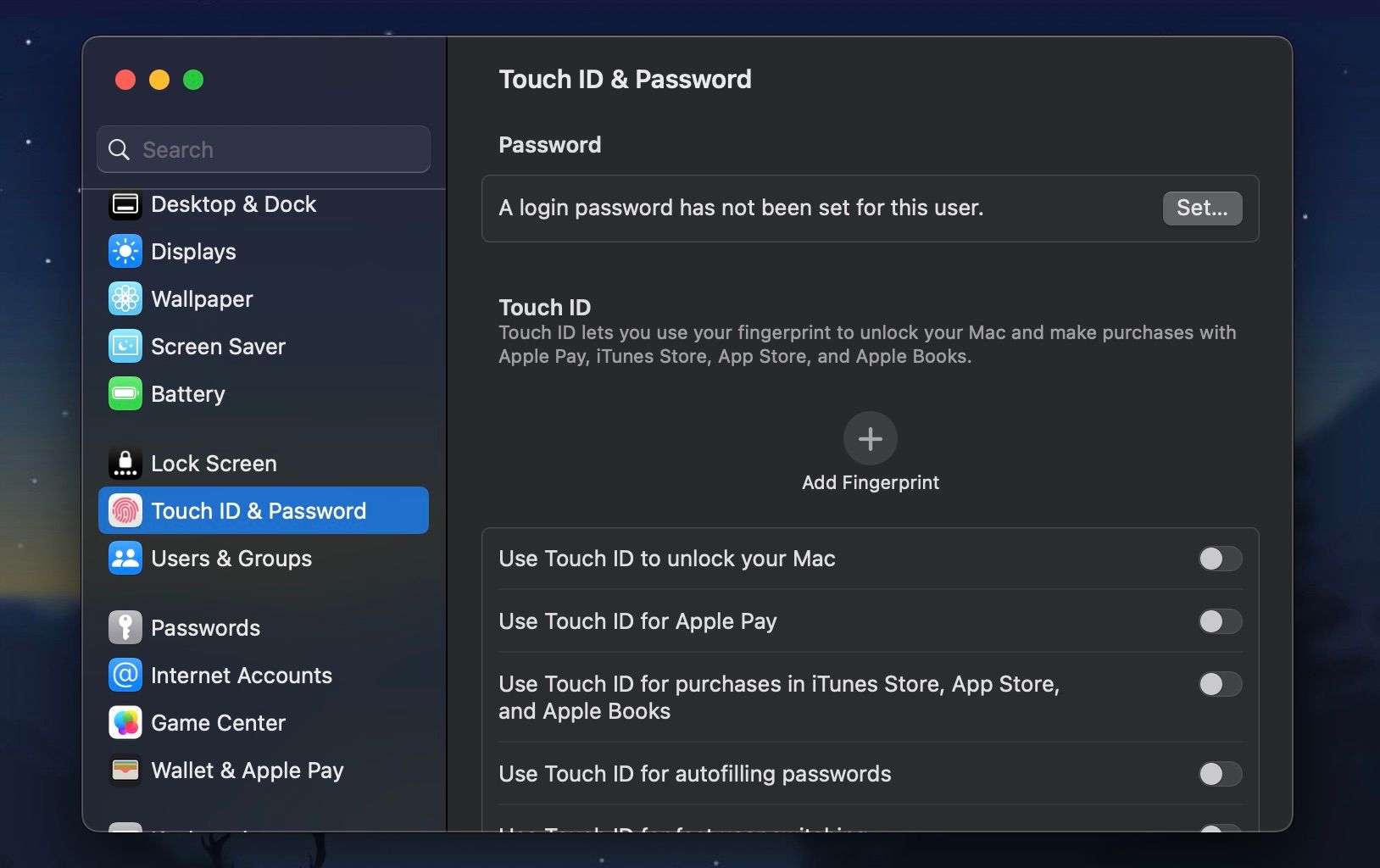Viewport: 1380px width, 868px height.
Task: Toggle Use Touch ID for Apple Pay
Action: point(1220,621)
